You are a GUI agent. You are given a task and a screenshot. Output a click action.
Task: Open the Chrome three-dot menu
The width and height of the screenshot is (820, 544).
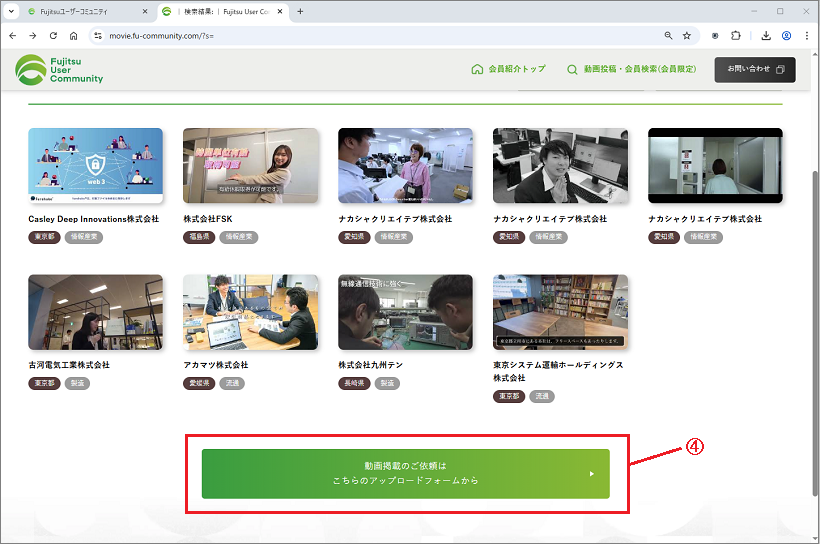click(x=806, y=36)
